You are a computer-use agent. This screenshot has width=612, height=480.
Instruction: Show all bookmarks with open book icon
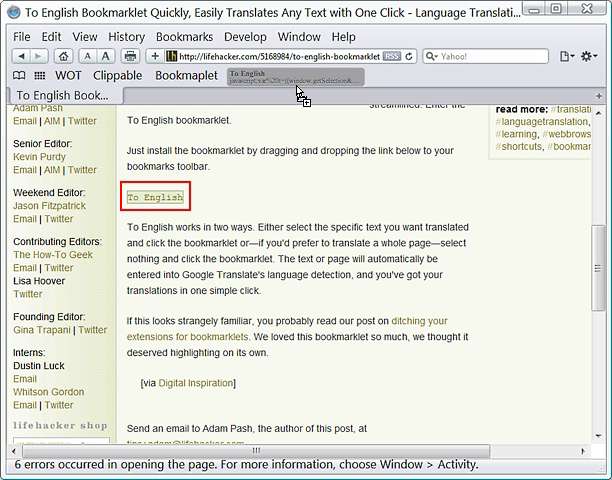(19, 75)
